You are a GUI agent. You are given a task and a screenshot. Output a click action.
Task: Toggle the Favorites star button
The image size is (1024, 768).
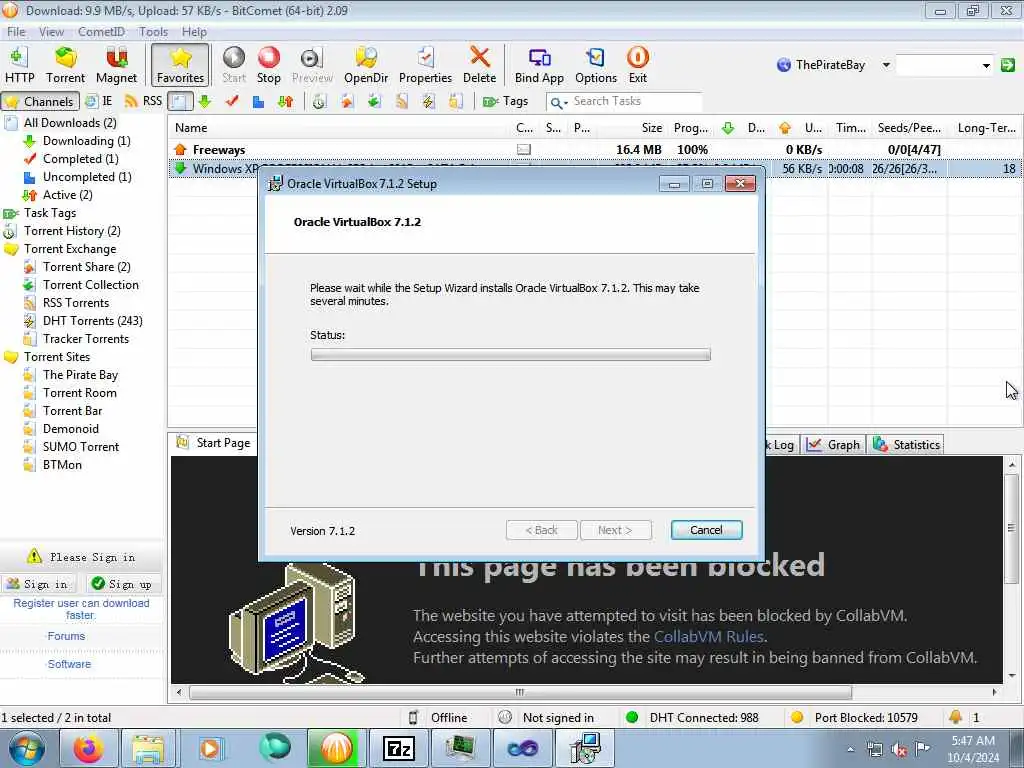point(180,65)
